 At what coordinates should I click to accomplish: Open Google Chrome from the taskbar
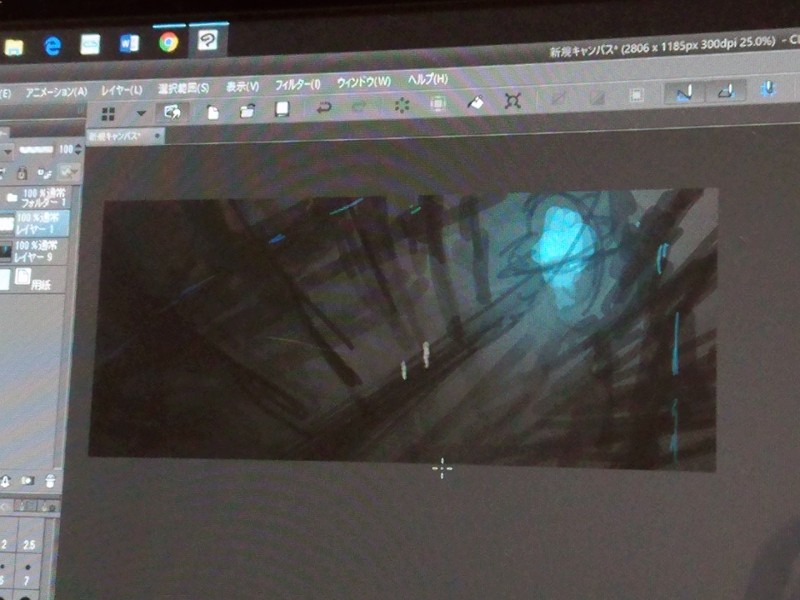168,41
